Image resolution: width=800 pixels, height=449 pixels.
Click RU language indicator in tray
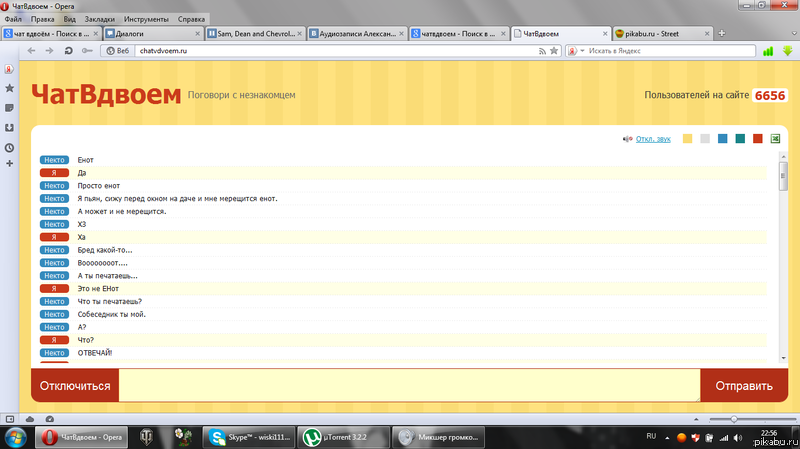pyautogui.click(x=651, y=436)
